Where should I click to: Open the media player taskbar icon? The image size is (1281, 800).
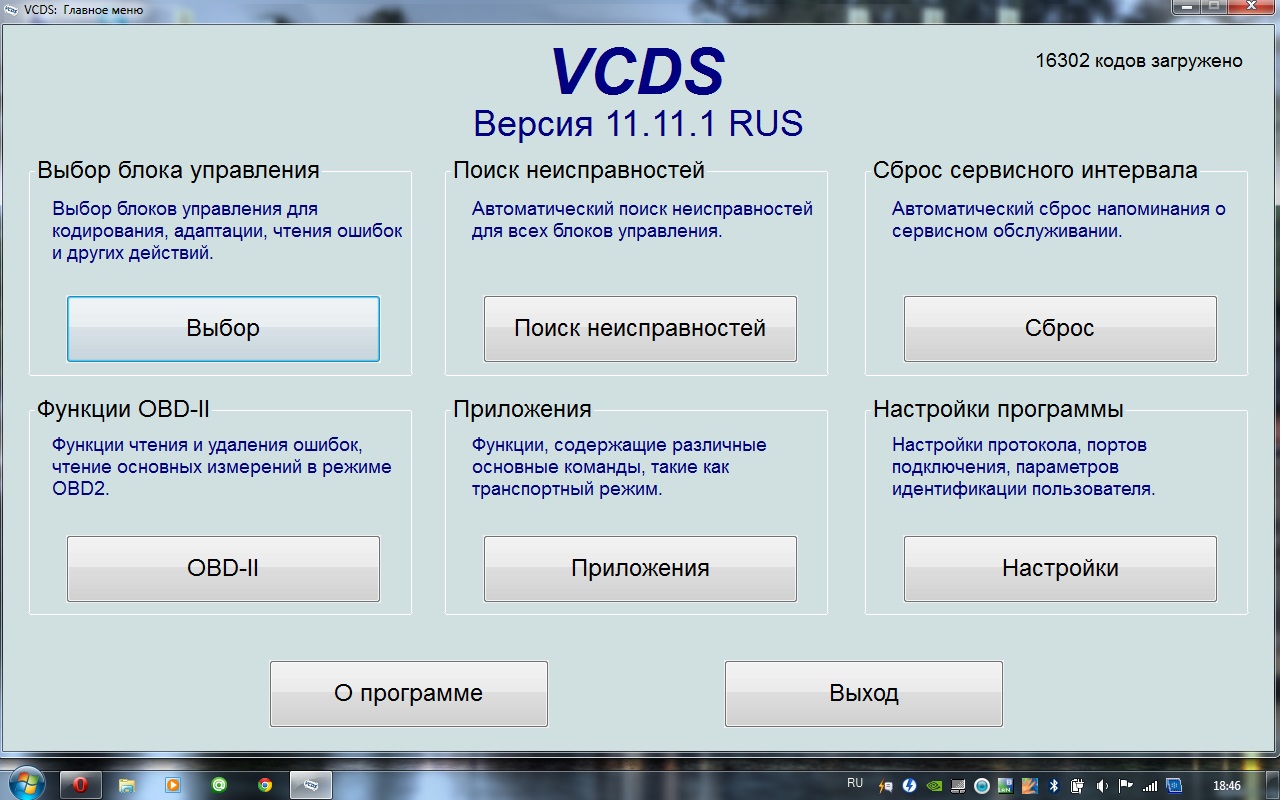click(172, 785)
